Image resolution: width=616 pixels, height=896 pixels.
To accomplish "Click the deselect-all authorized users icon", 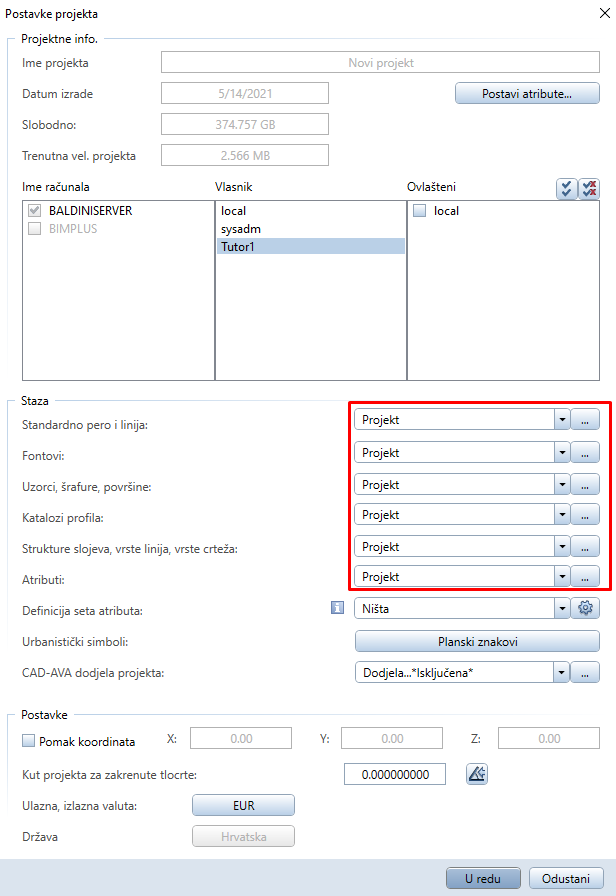I will tap(589, 189).
